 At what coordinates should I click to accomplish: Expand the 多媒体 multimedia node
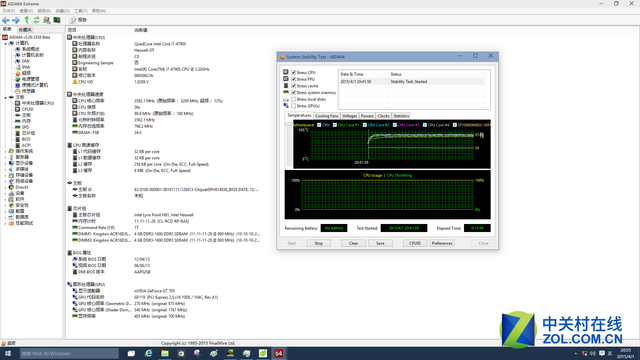tap(5, 169)
